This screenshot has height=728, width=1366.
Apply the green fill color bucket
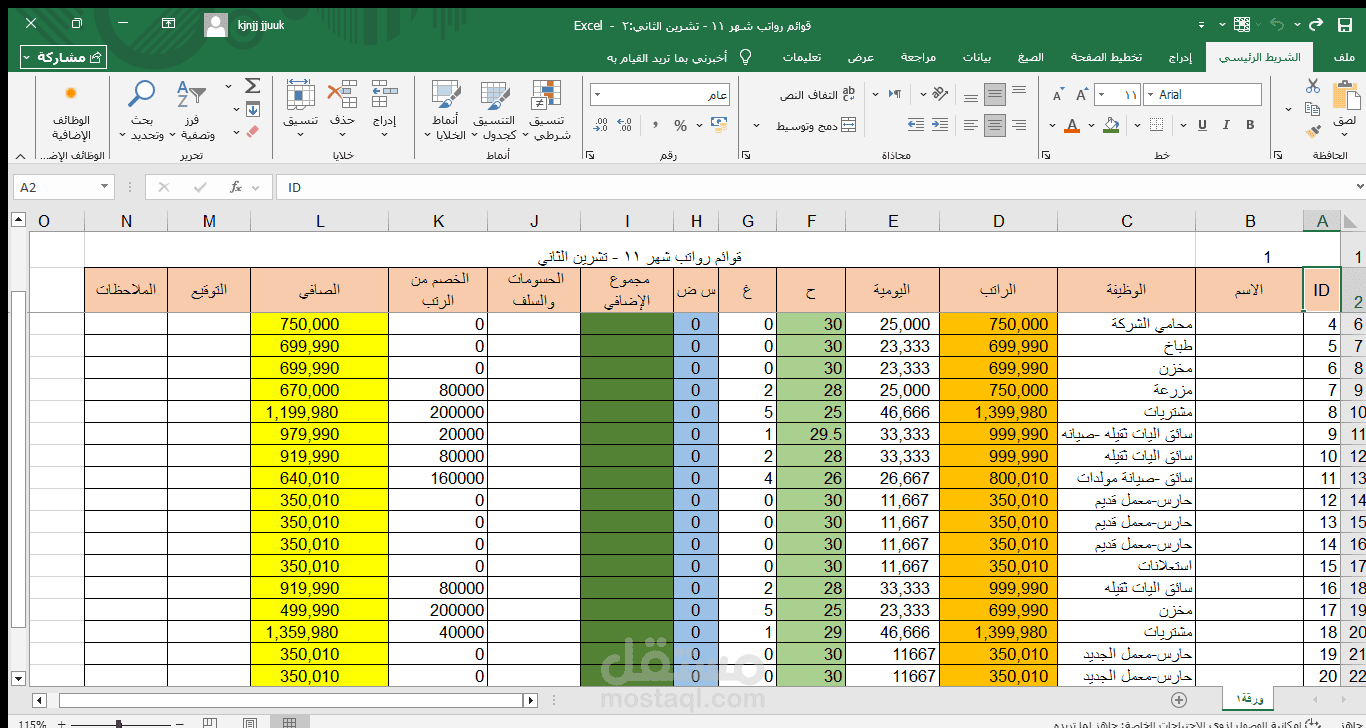point(1111,125)
